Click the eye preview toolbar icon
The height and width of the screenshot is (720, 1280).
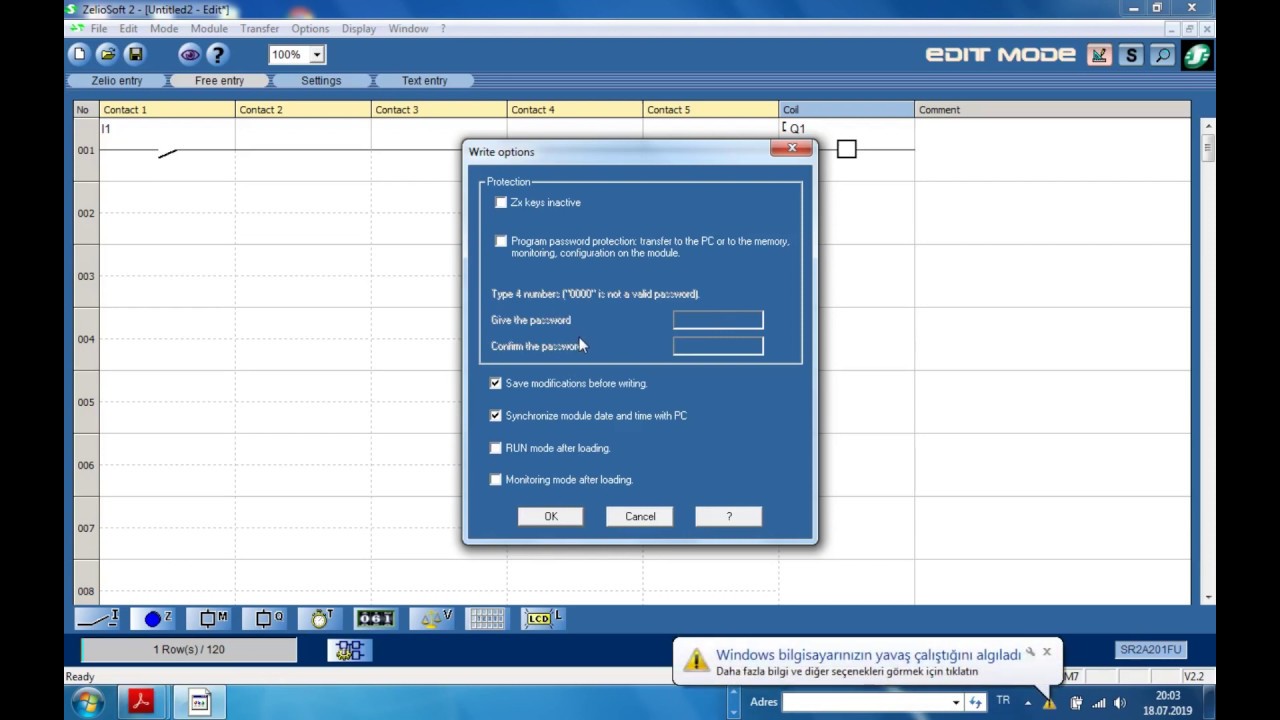click(x=190, y=54)
